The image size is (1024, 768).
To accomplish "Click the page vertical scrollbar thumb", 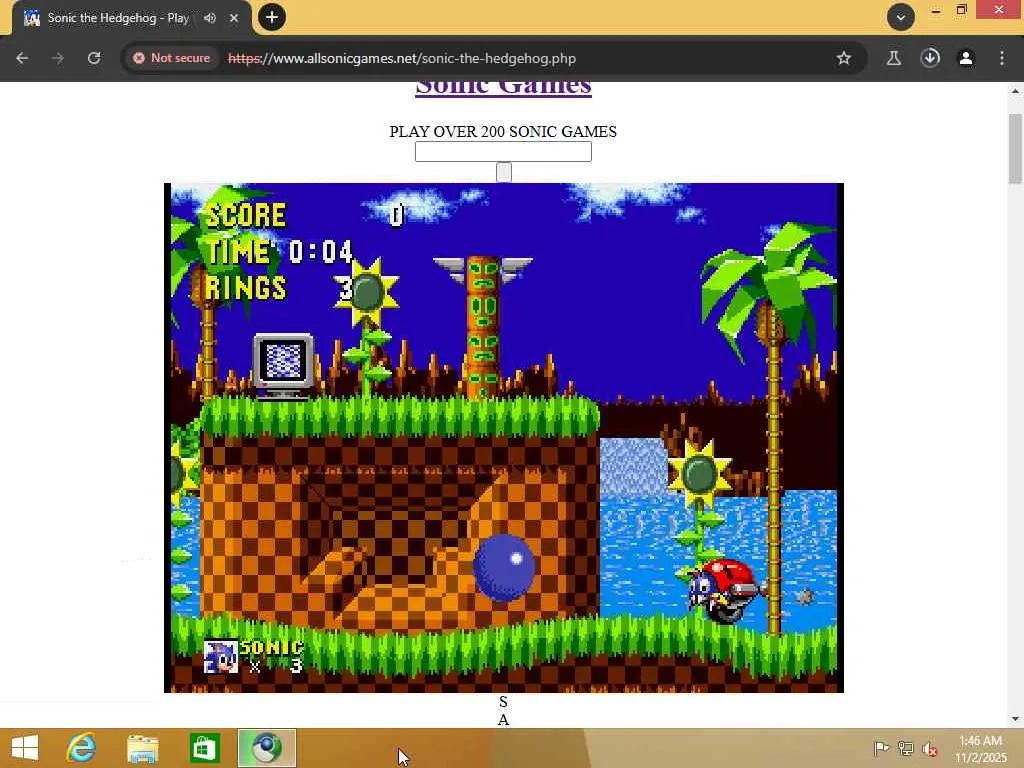I will tap(1015, 149).
